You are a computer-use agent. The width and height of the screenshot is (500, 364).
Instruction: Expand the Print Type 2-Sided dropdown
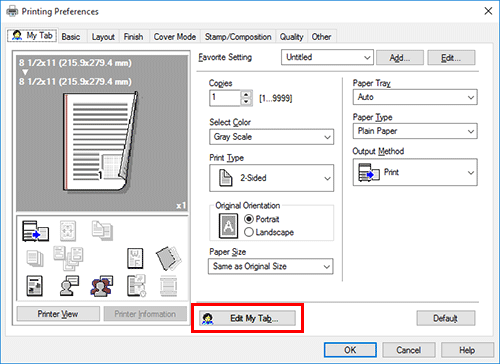coord(271,178)
